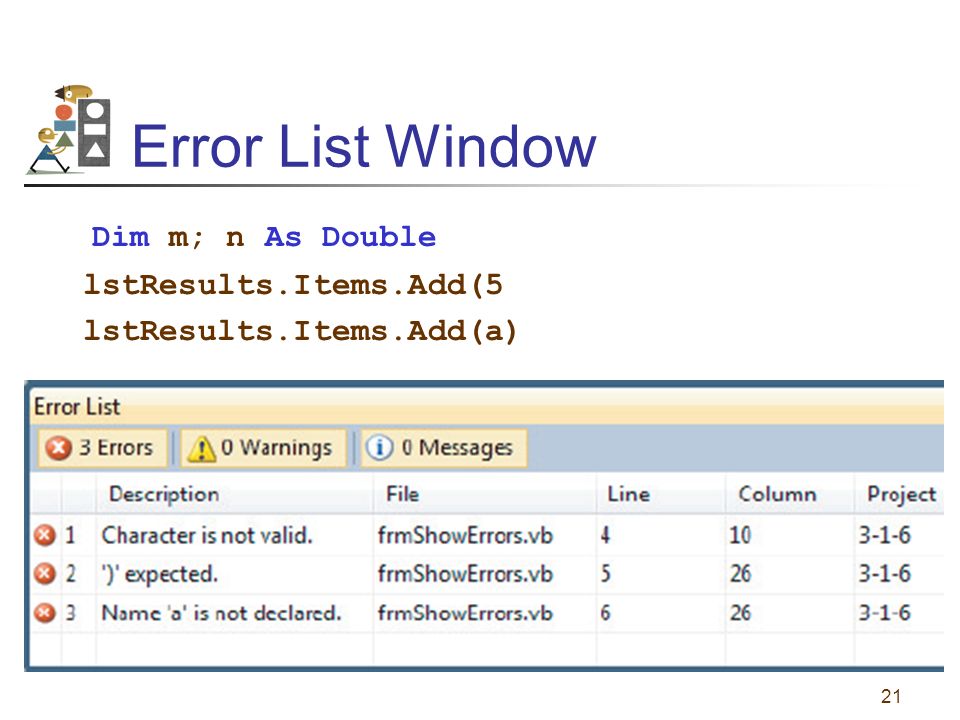Screen dimensions: 960x720
Task: Click frmShowErrors.vb in error row 3
Action: pos(465,613)
